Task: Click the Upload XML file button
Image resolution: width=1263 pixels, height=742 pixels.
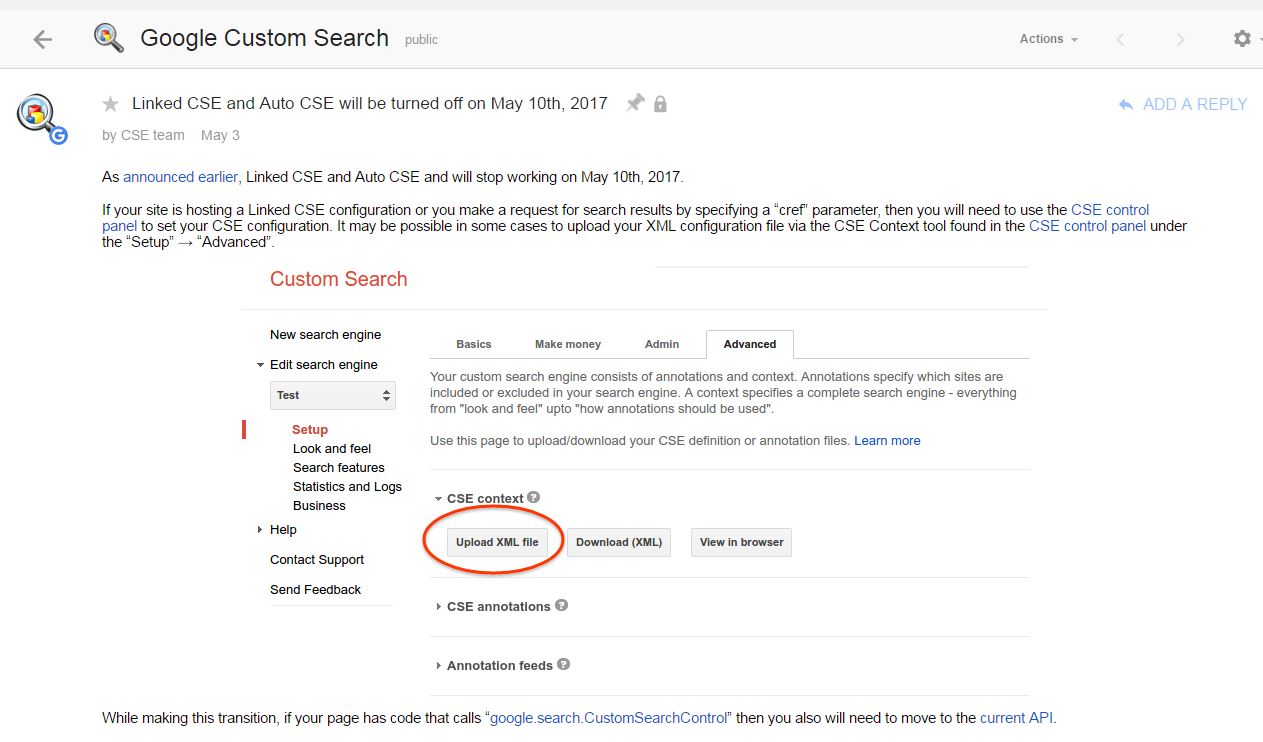Action: click(x=497, y=542)
